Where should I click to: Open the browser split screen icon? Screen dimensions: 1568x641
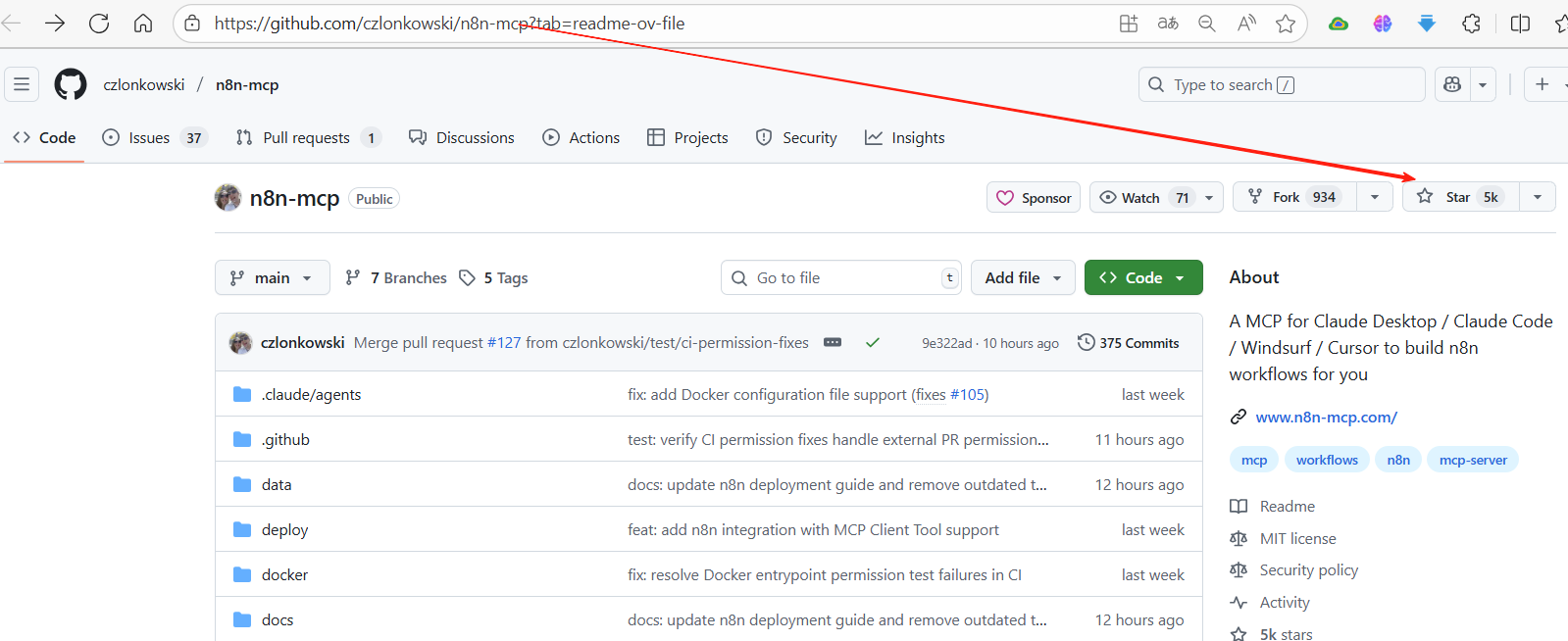(1521, 24)
